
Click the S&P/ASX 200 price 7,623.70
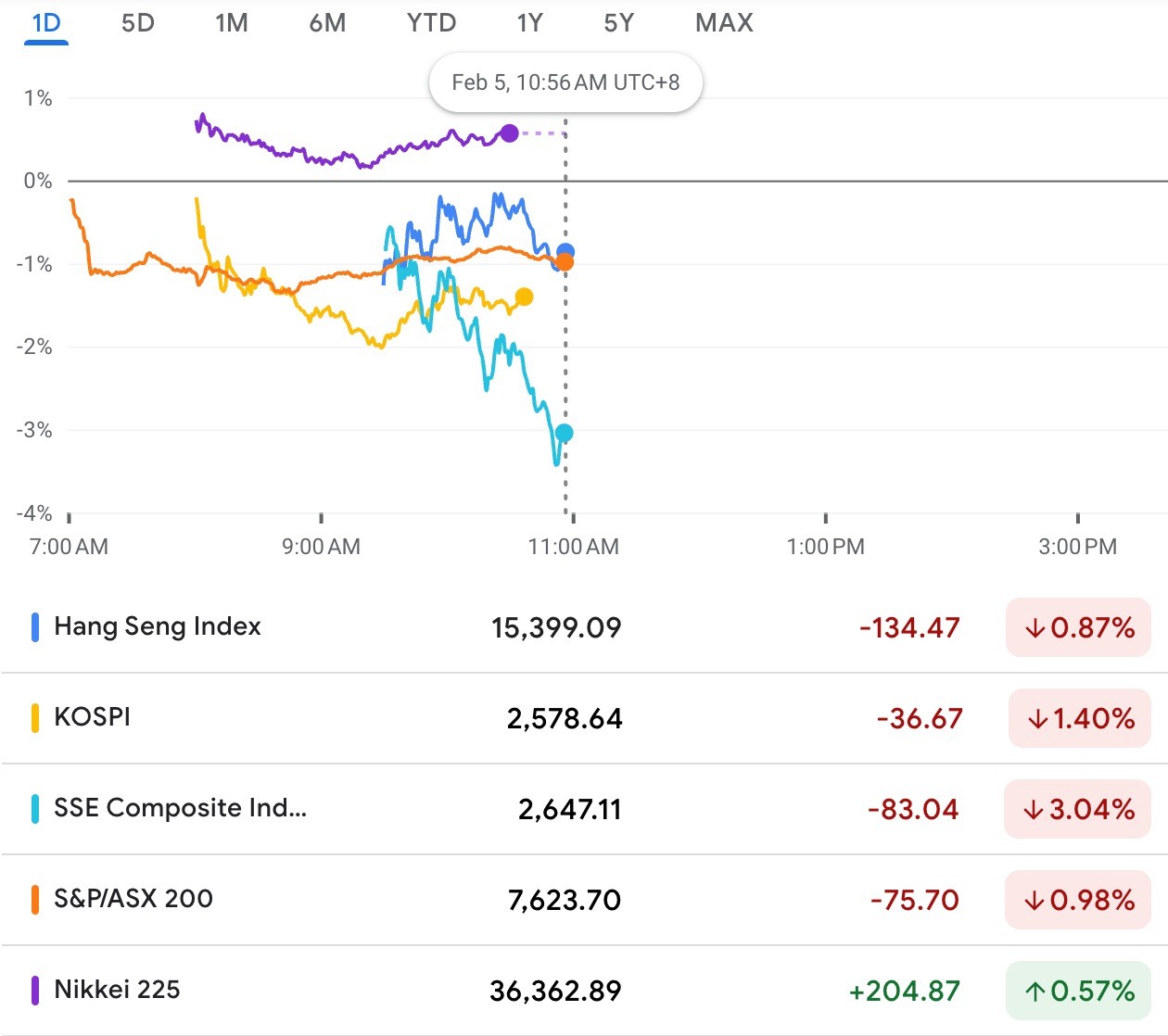pos(565,901)
